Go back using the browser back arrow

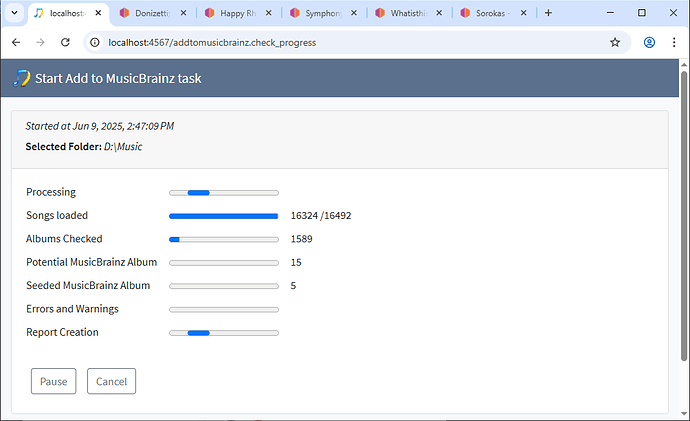coord(16,43)
